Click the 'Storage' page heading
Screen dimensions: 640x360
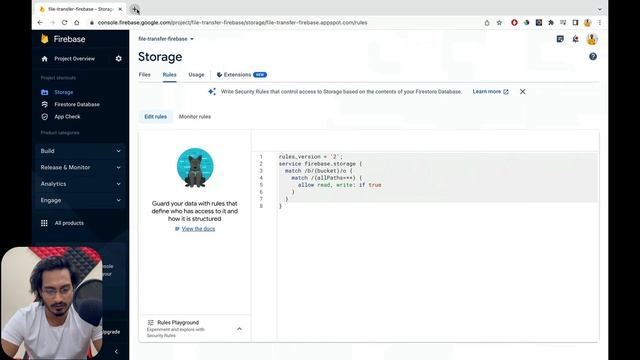coord(160,57)
